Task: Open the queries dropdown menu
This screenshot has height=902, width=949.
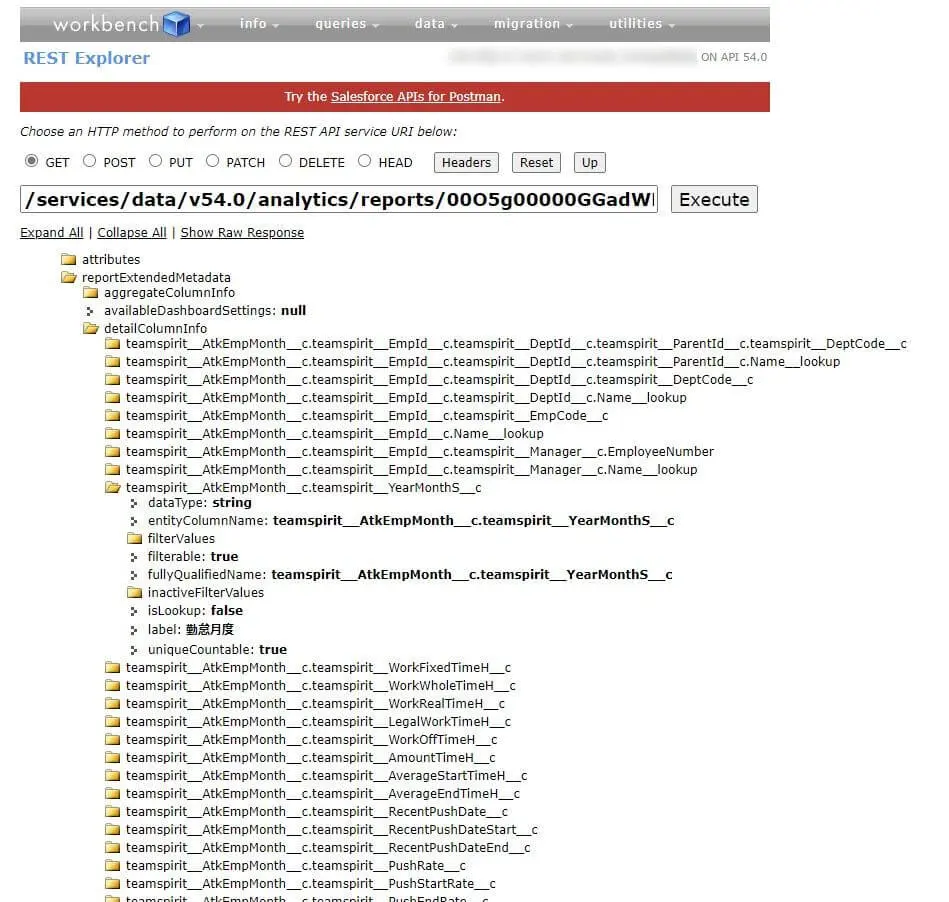Action: 347,24
